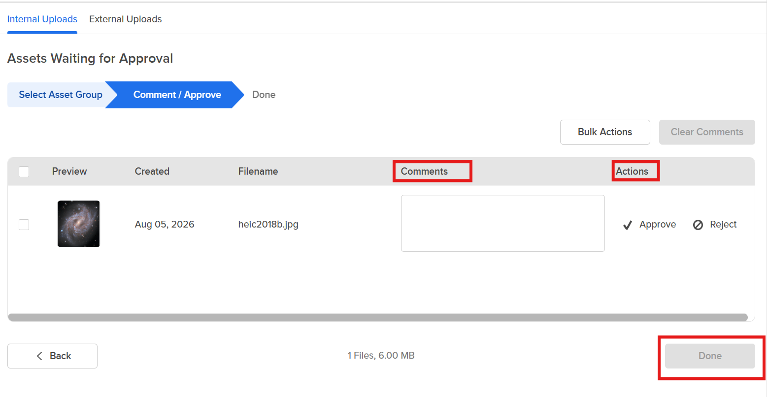
Task: Click the helc2018b.jpg filename text
Action: [x=269, y=225]
